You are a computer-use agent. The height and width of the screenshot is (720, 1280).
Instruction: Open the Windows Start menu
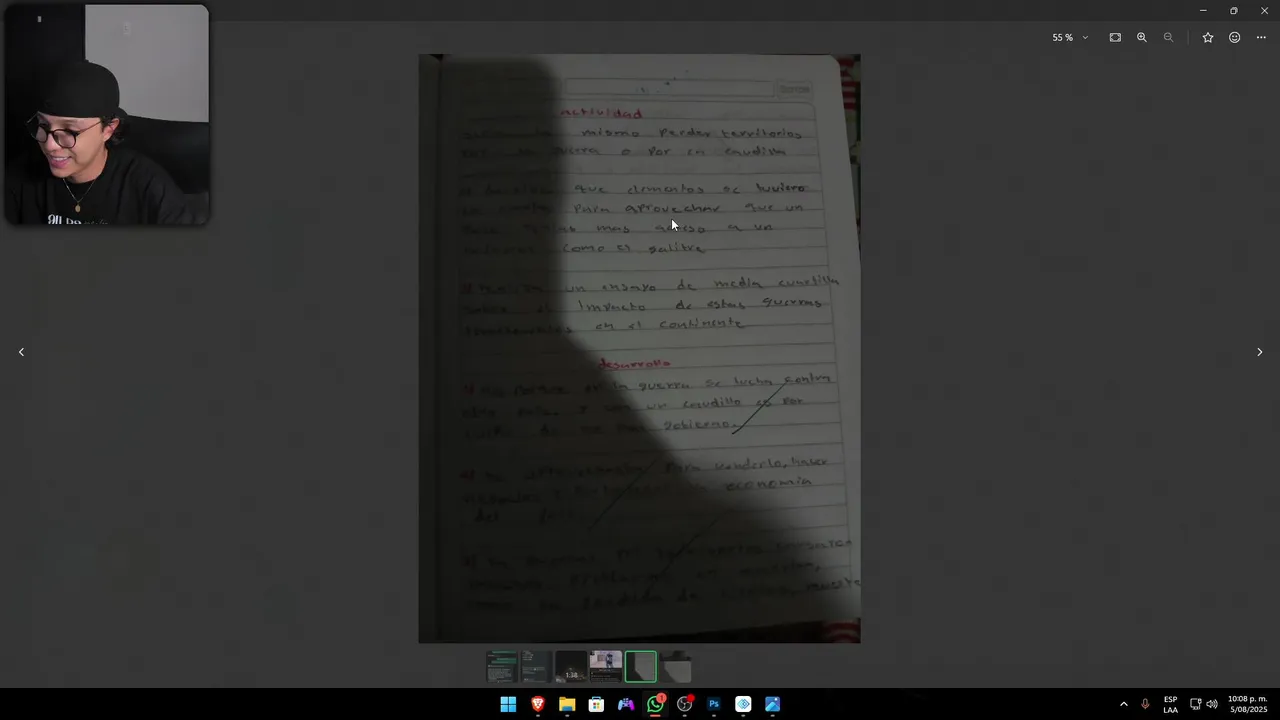click(508, 704)
